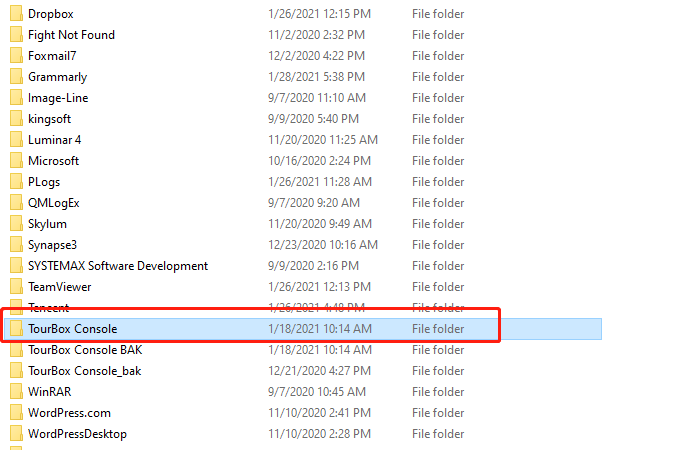Click the kingsoft folder icon

click(16, 119)
